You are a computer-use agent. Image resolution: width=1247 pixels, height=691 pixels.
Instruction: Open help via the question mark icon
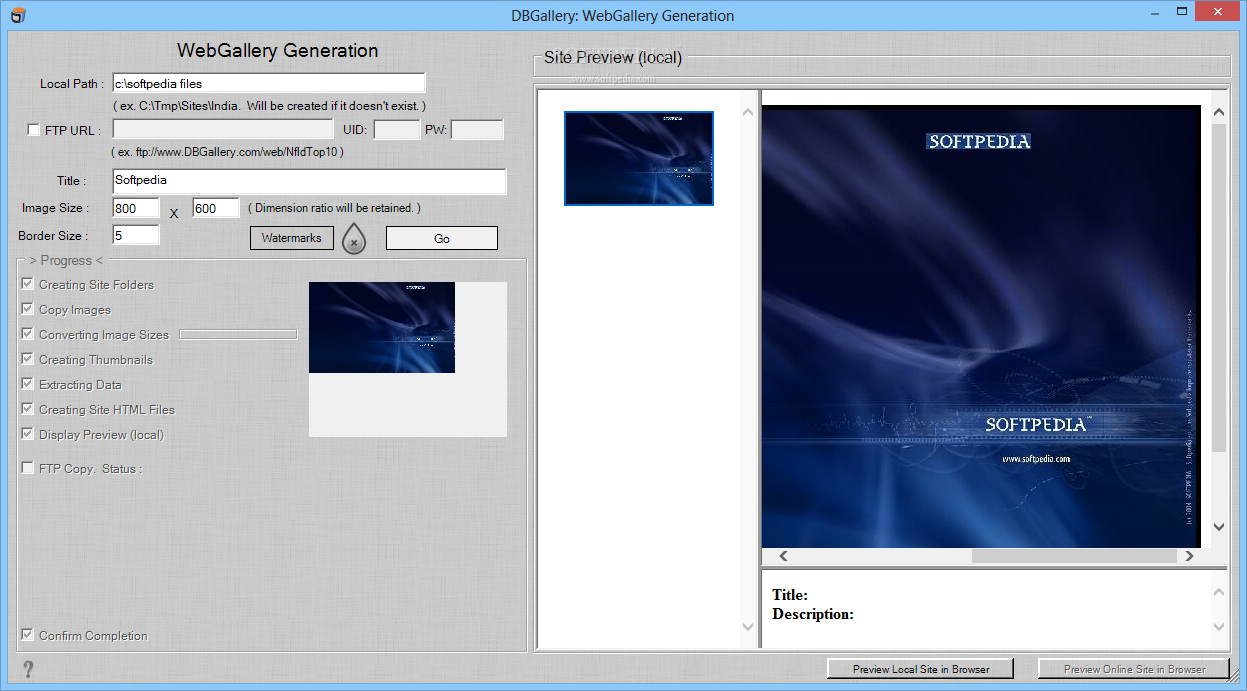pos(28,669)
